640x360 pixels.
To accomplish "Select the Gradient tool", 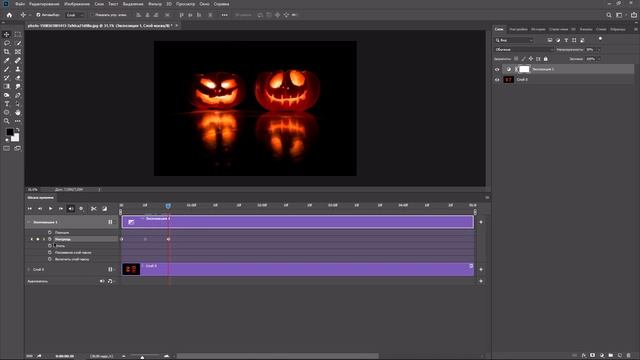I will pos(7,87).
